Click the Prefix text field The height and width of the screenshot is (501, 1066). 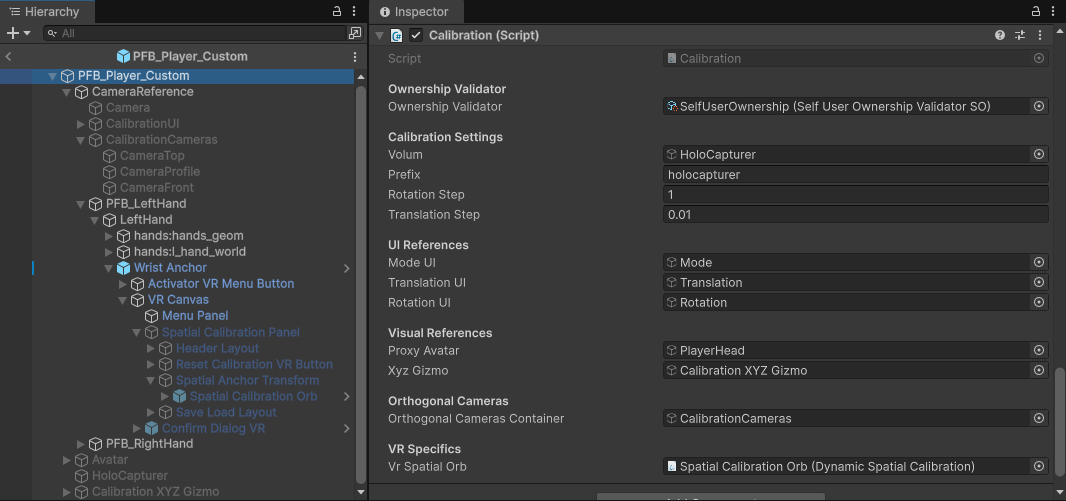(855, 175)
